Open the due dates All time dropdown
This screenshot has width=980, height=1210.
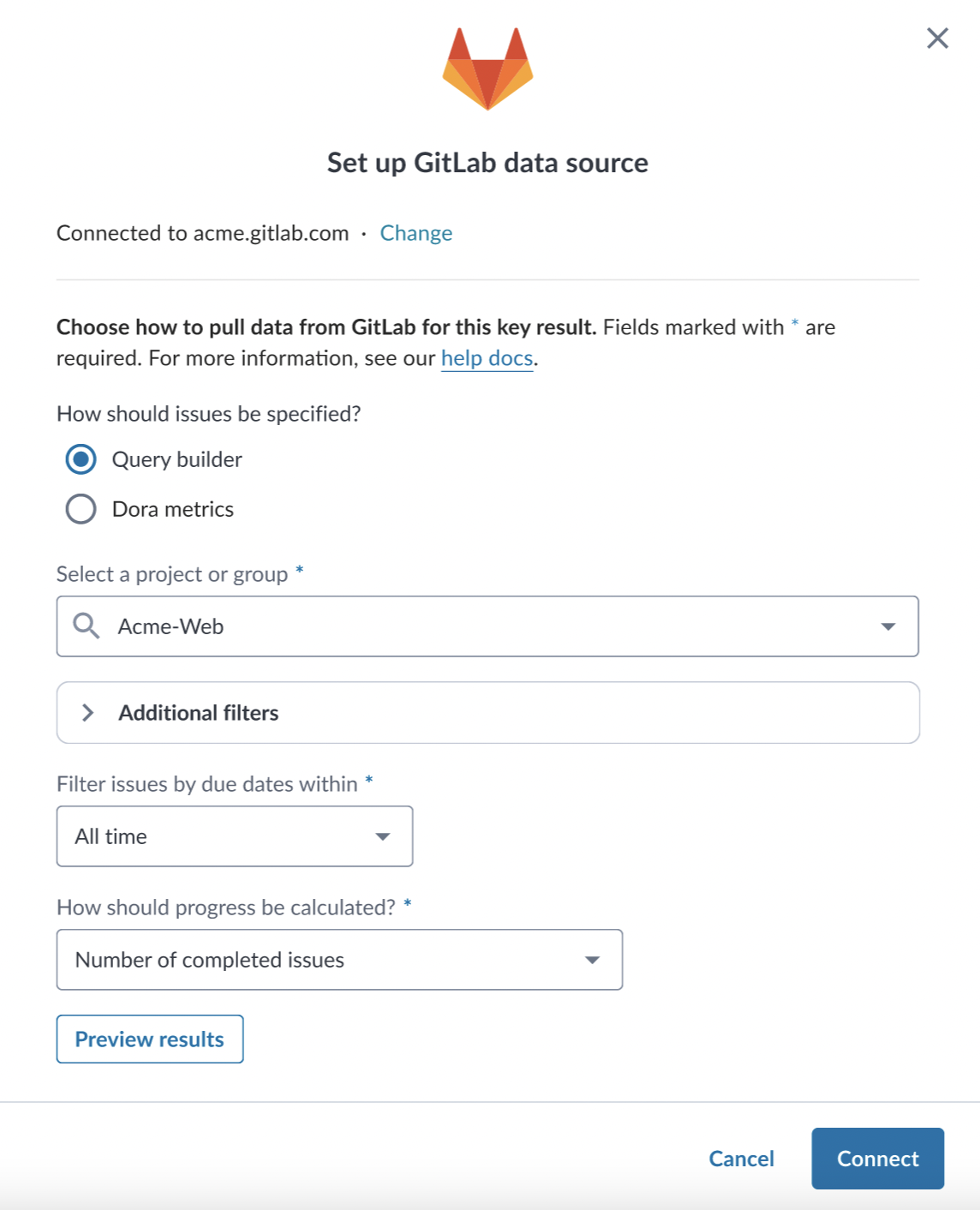[235, 836]
